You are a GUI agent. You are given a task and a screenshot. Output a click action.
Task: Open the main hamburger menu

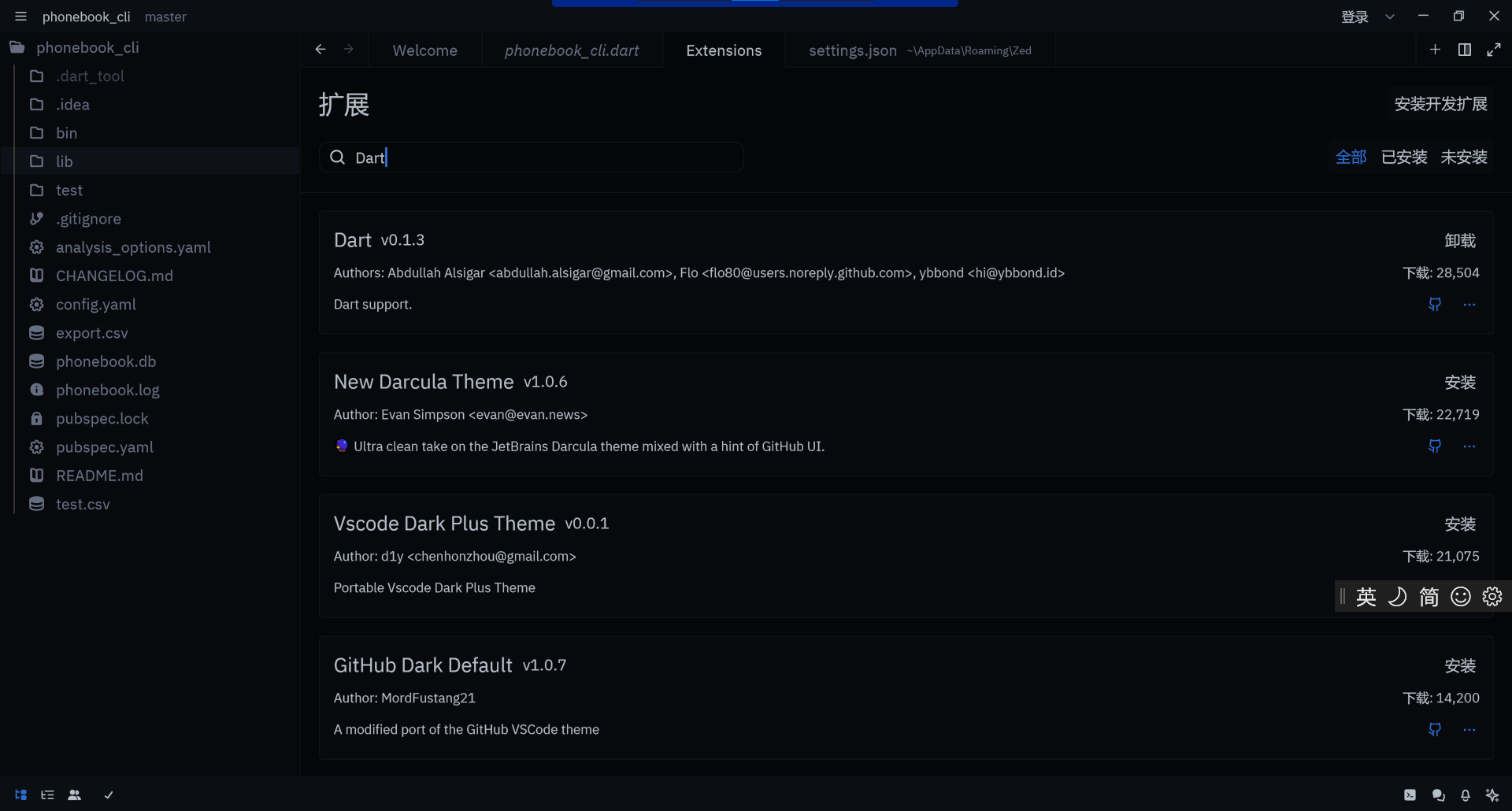tap(20, 17)
